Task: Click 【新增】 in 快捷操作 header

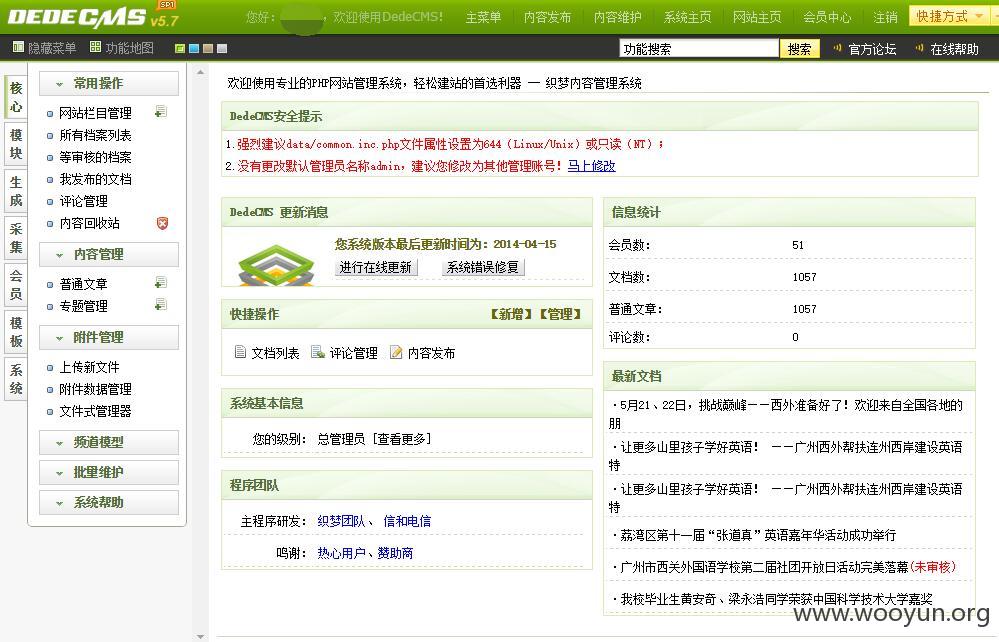Action: [512, 314]
